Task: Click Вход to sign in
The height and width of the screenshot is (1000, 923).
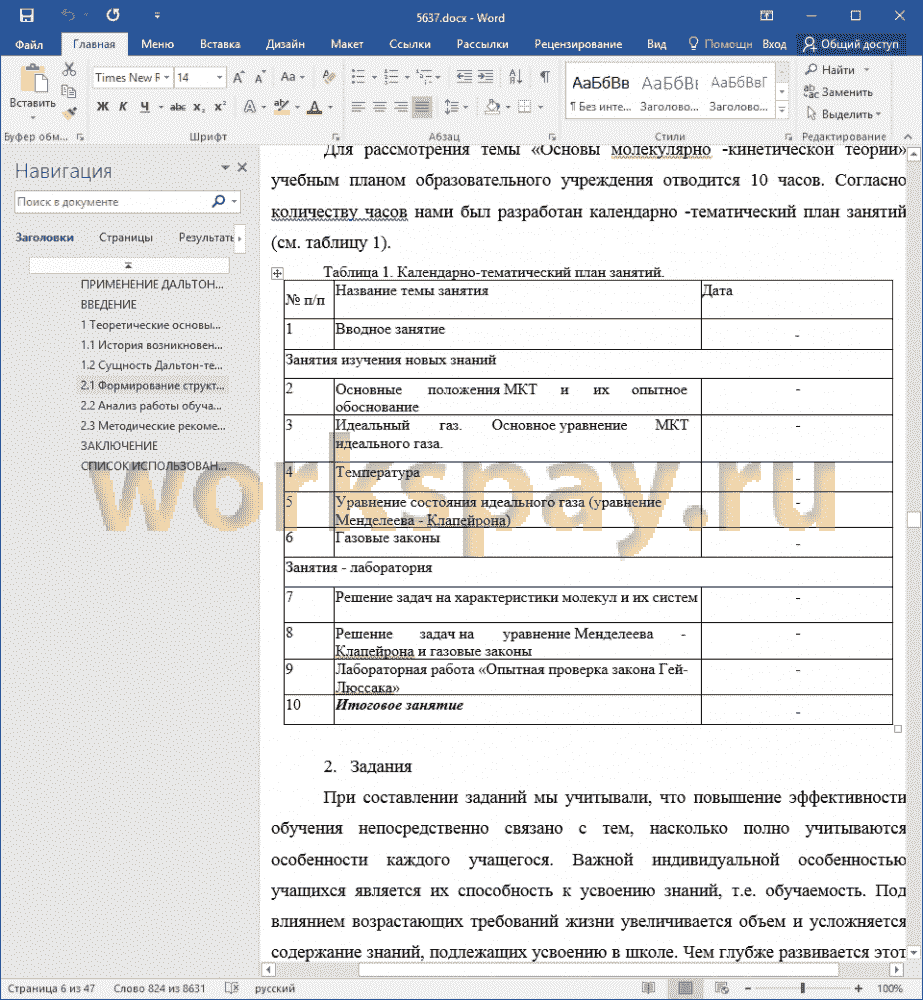Action: coord(774,44)
